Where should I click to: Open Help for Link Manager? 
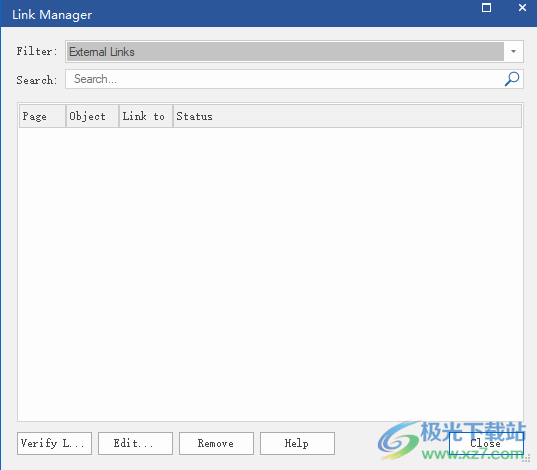click(297, 443)
